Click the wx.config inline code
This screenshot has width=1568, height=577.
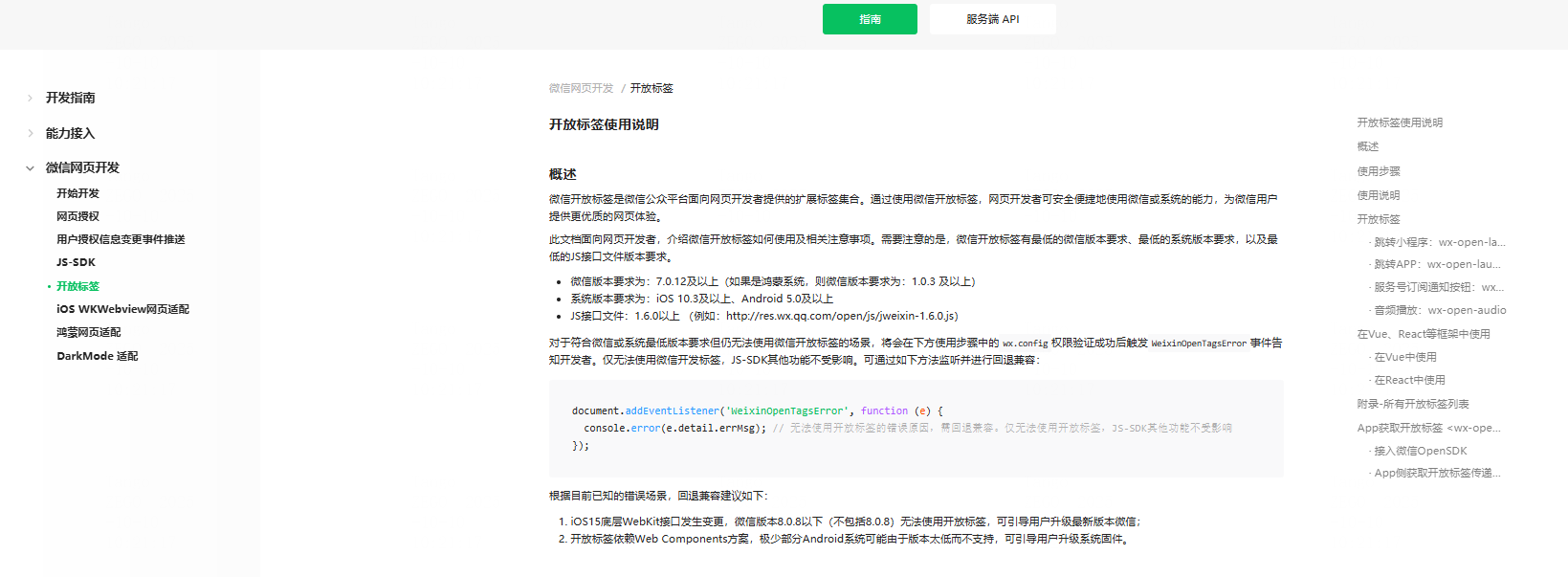click(x=1025, y=344)
